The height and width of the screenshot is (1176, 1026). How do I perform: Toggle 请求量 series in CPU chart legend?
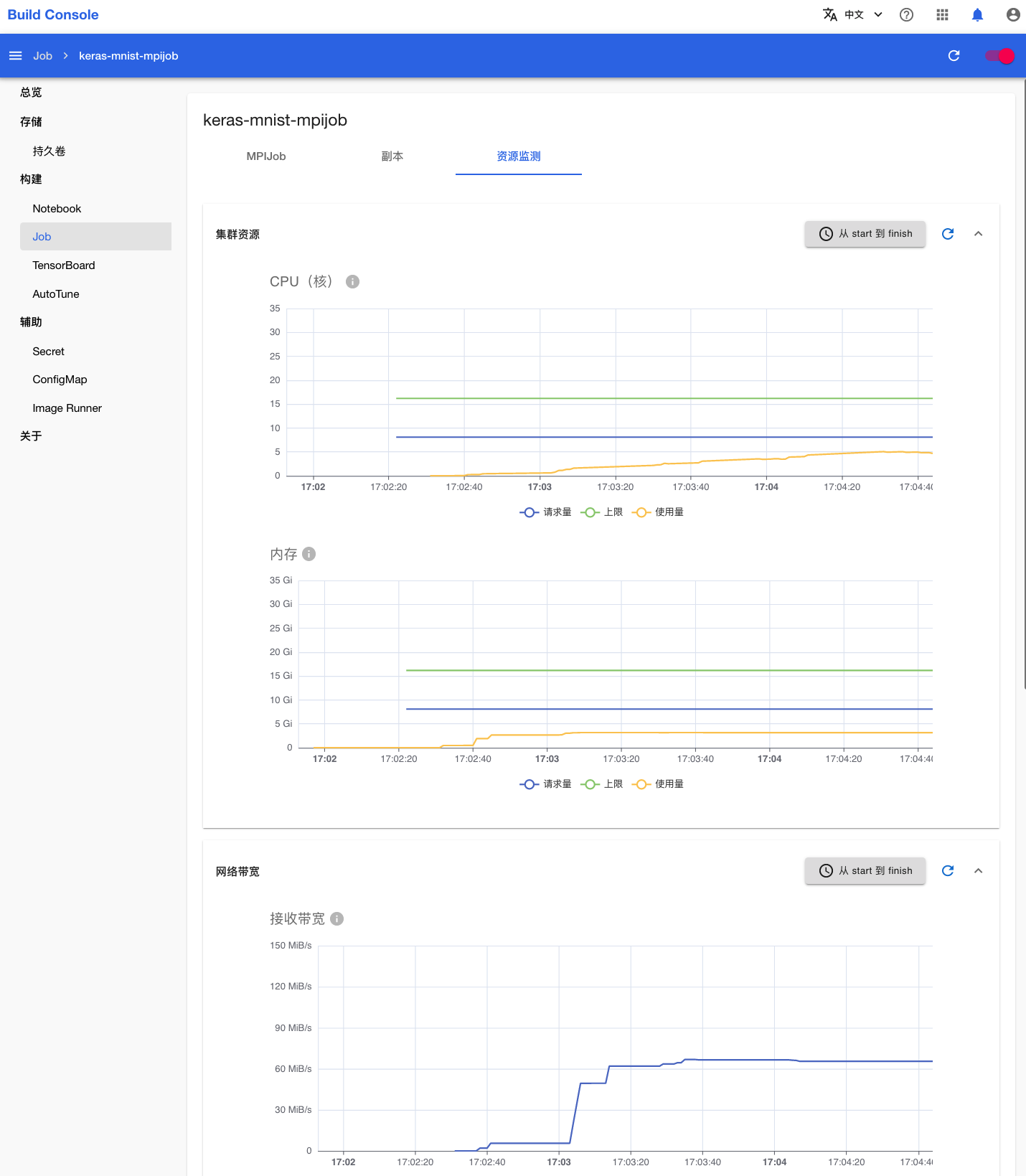(x=545, y=512)
